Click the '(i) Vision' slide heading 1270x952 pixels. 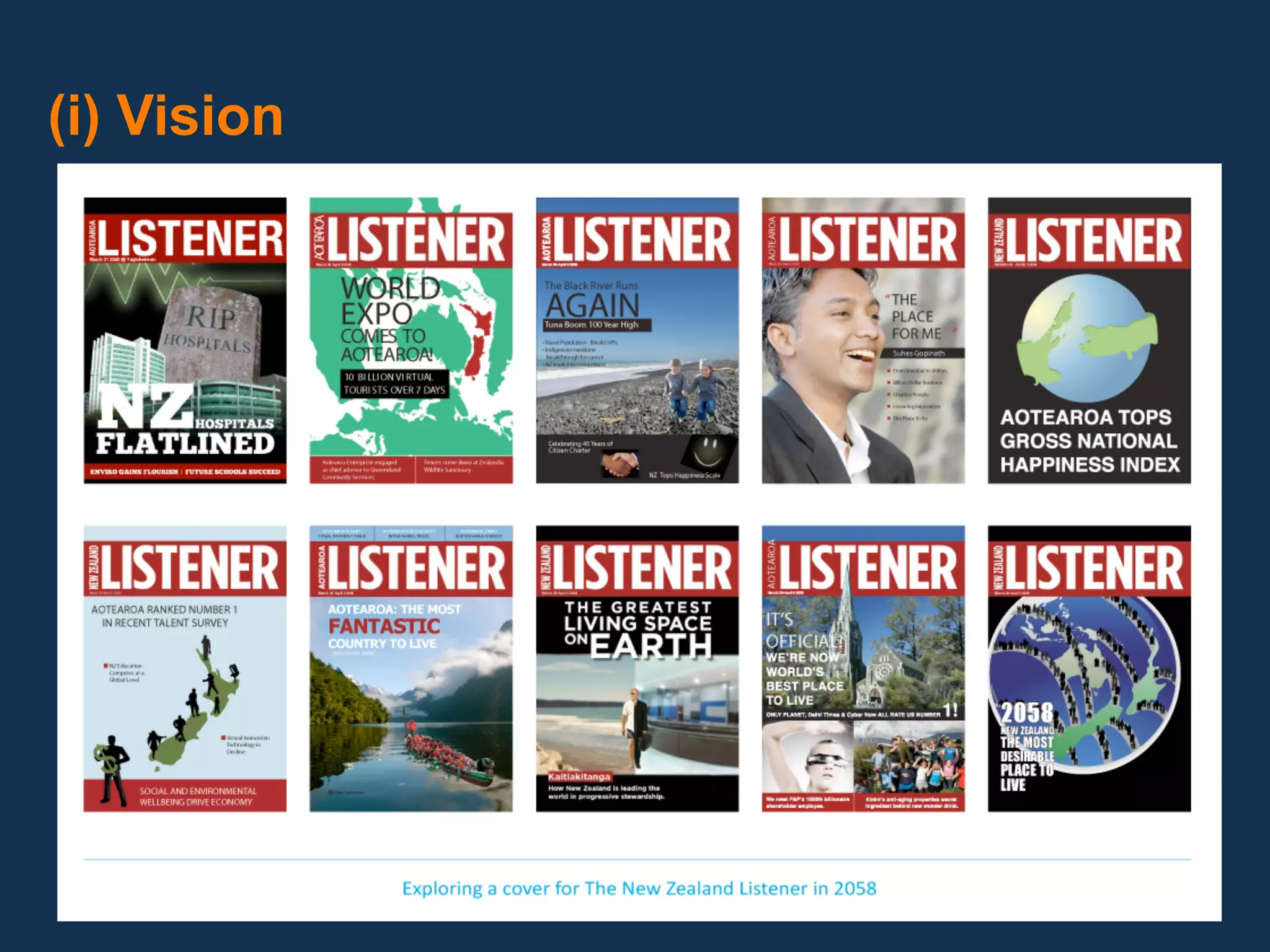(x=166, y=116)
